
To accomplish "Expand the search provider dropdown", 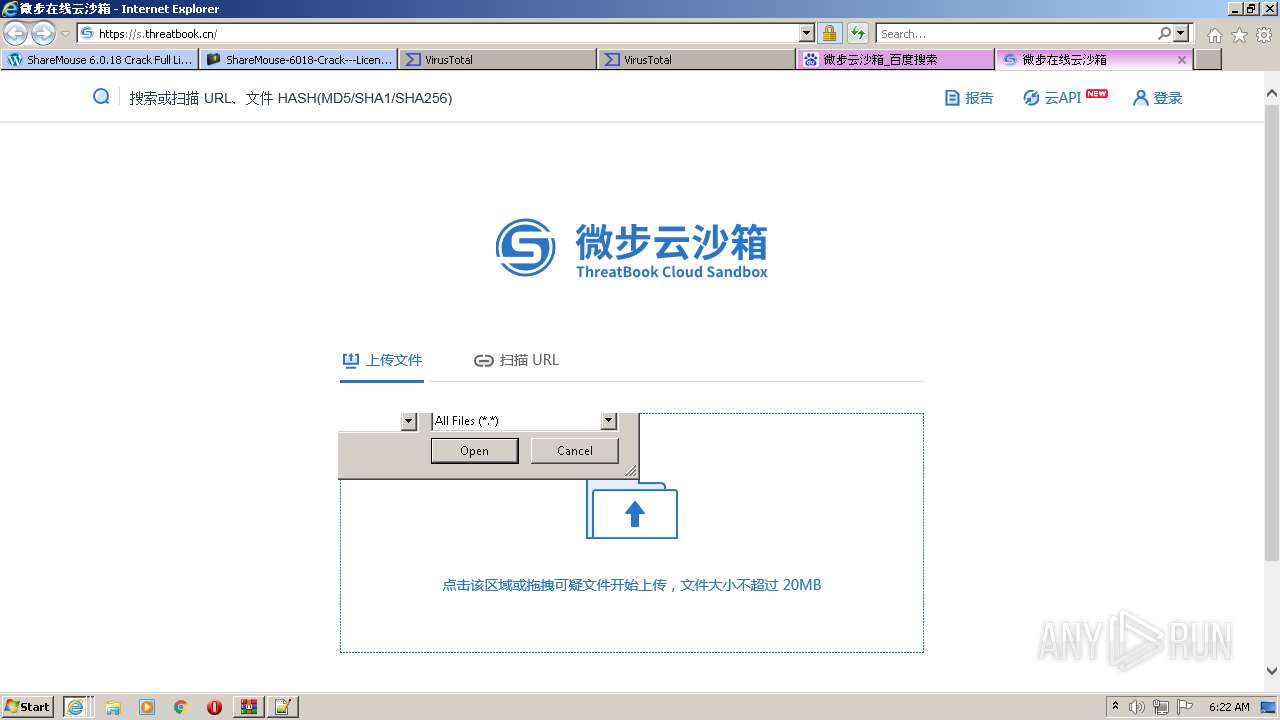I will [x=1181, y=33].
